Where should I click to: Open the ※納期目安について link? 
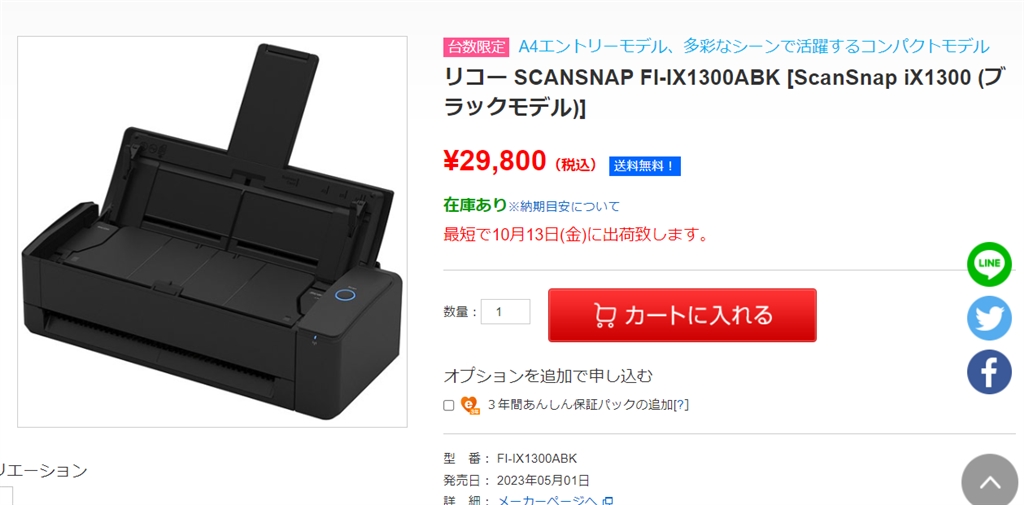pos(564,206)
